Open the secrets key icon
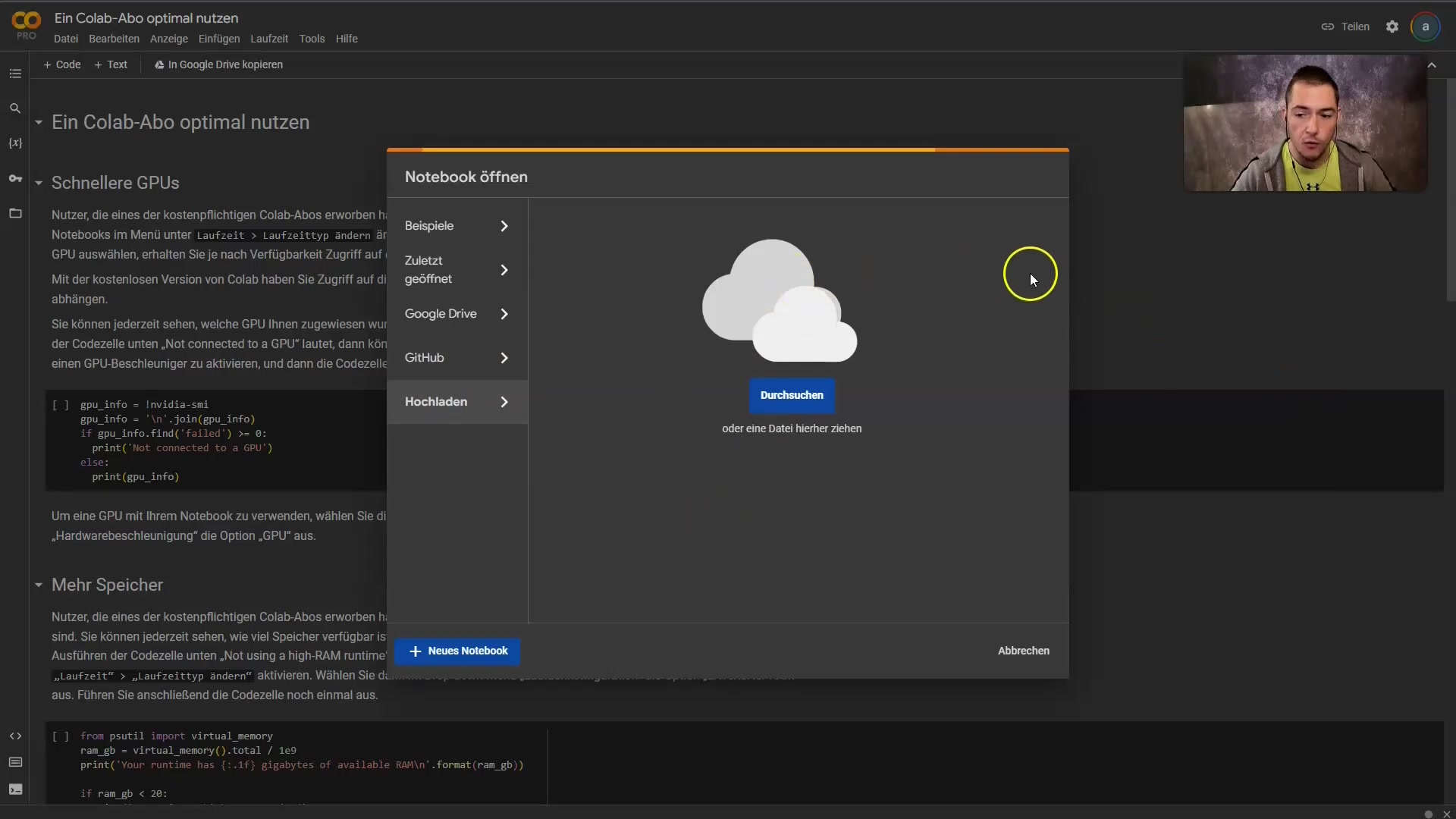 (x=15, y=178)
